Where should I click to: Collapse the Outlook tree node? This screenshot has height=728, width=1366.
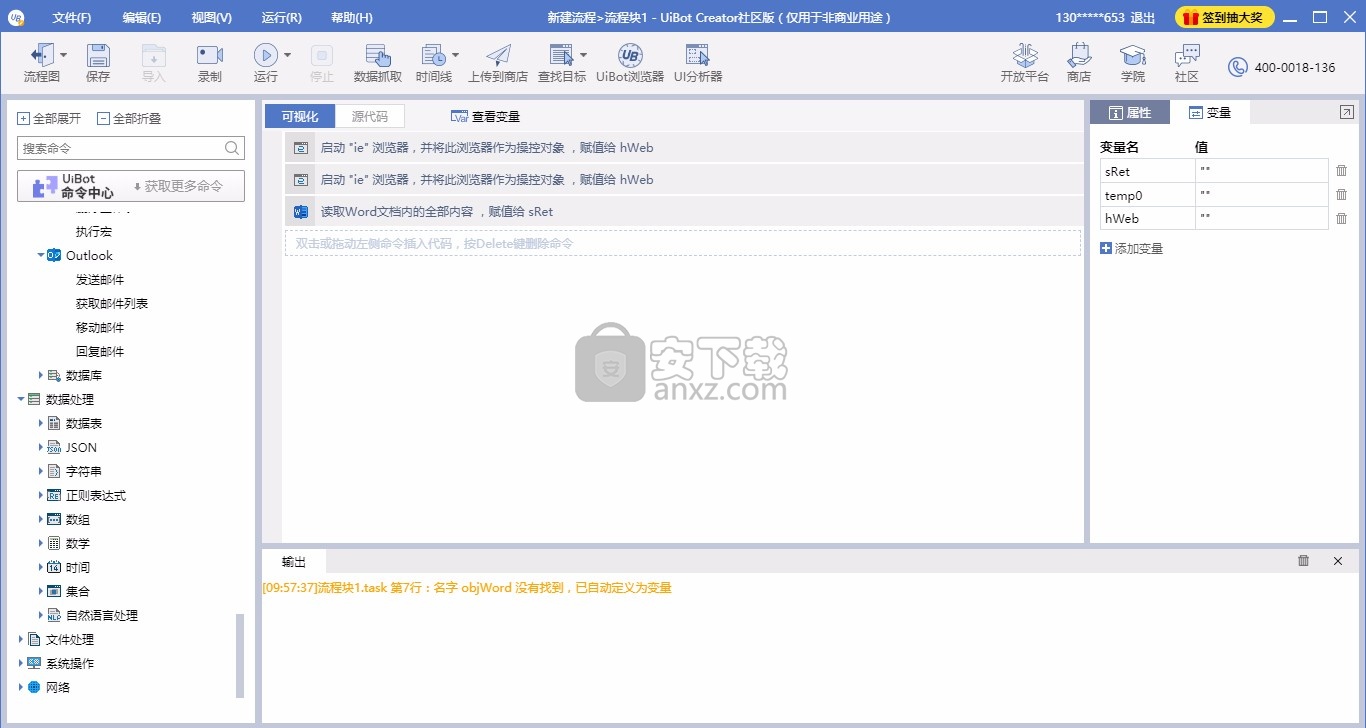click(41, 255)
